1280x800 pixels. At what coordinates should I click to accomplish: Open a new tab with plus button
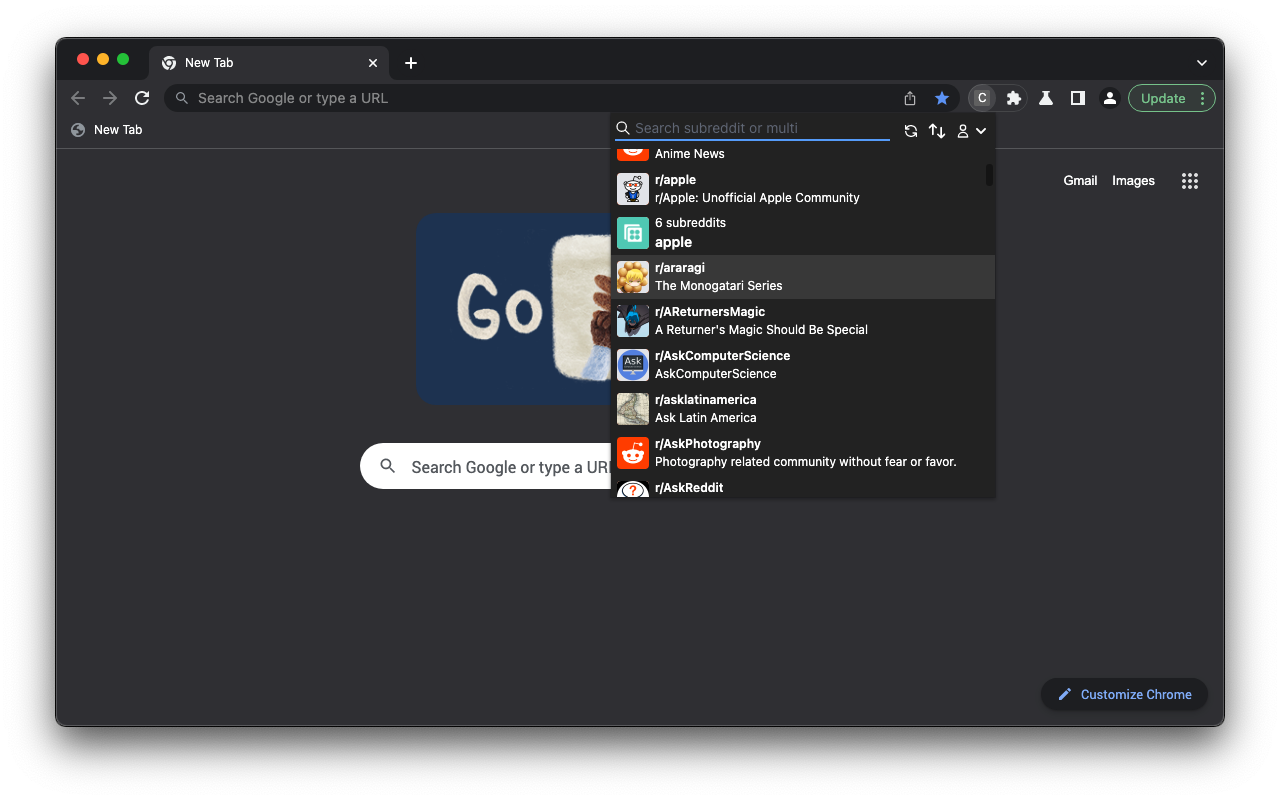point(411,63)
